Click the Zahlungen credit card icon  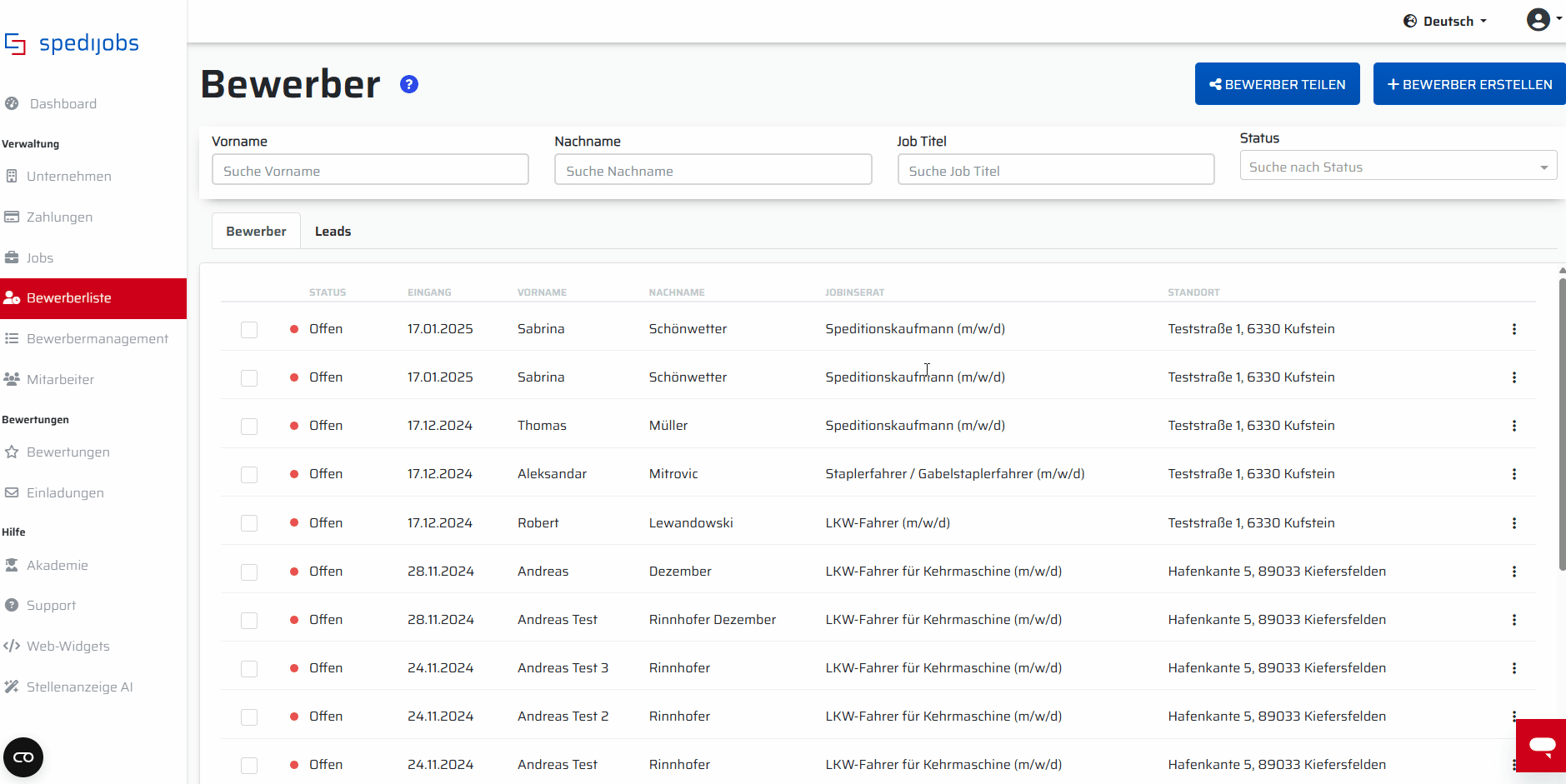(x=12, y=217)
